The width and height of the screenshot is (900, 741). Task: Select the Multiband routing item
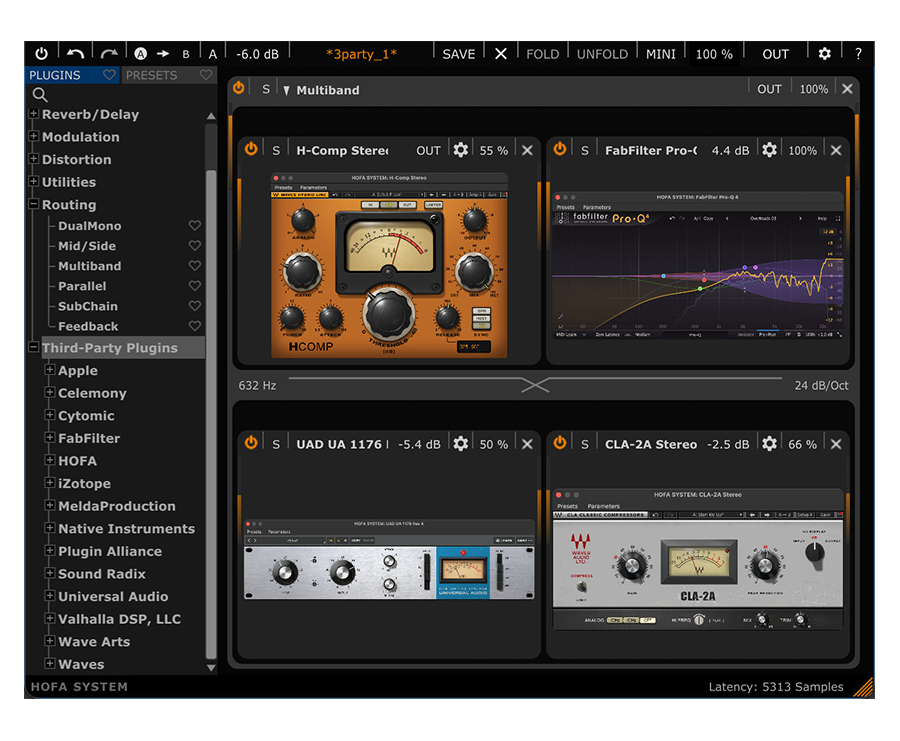click(90, 266)
